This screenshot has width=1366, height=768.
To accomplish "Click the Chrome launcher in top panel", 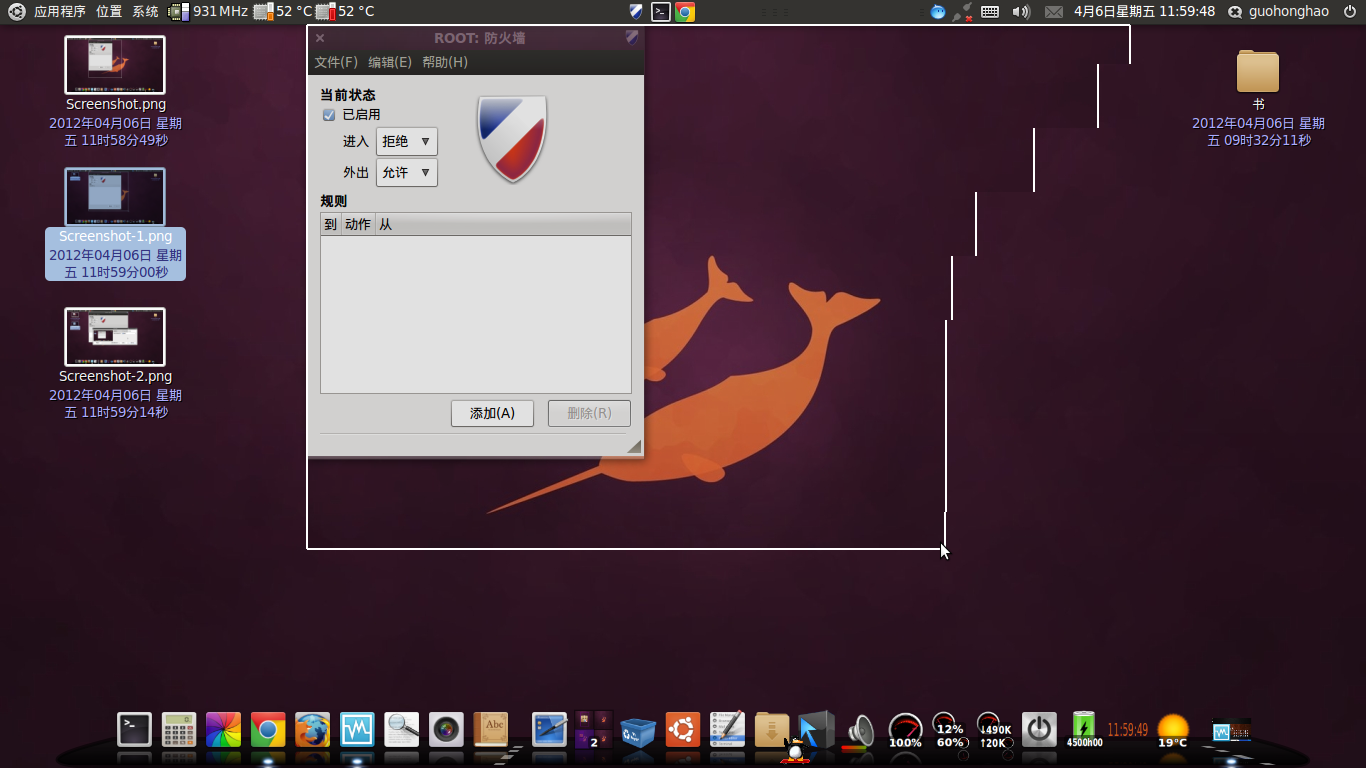I will point(685,12).
